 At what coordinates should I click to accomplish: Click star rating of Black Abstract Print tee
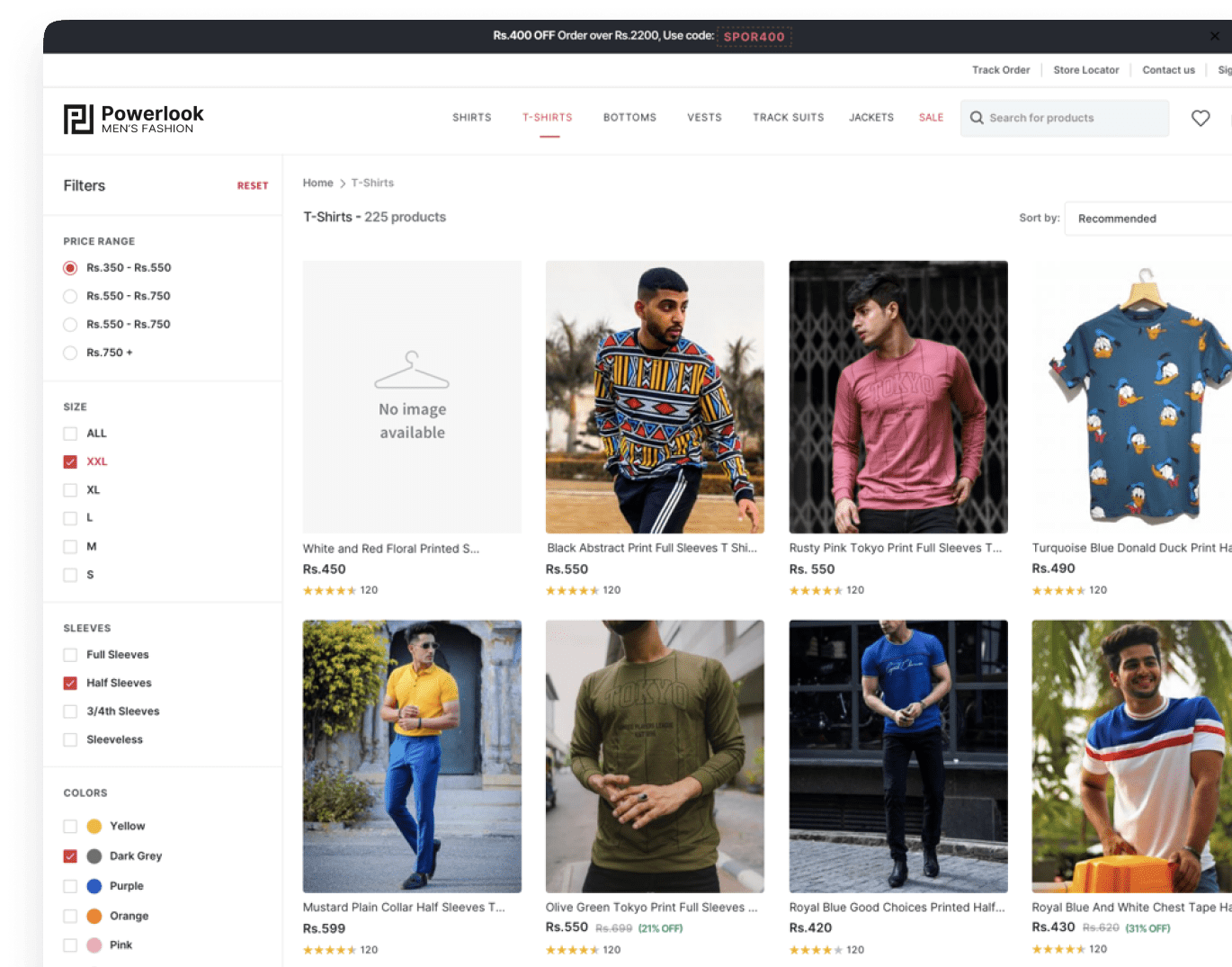coord(572,591)
